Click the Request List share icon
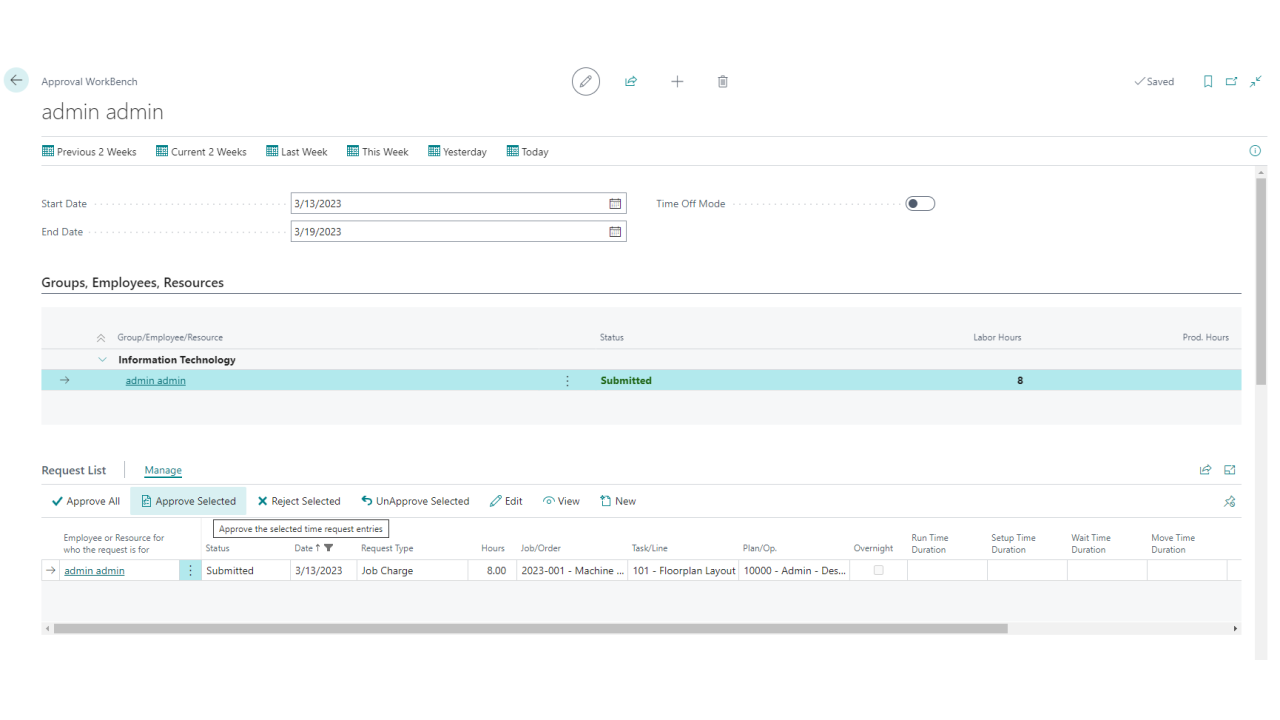 (x=1205, y=470)
